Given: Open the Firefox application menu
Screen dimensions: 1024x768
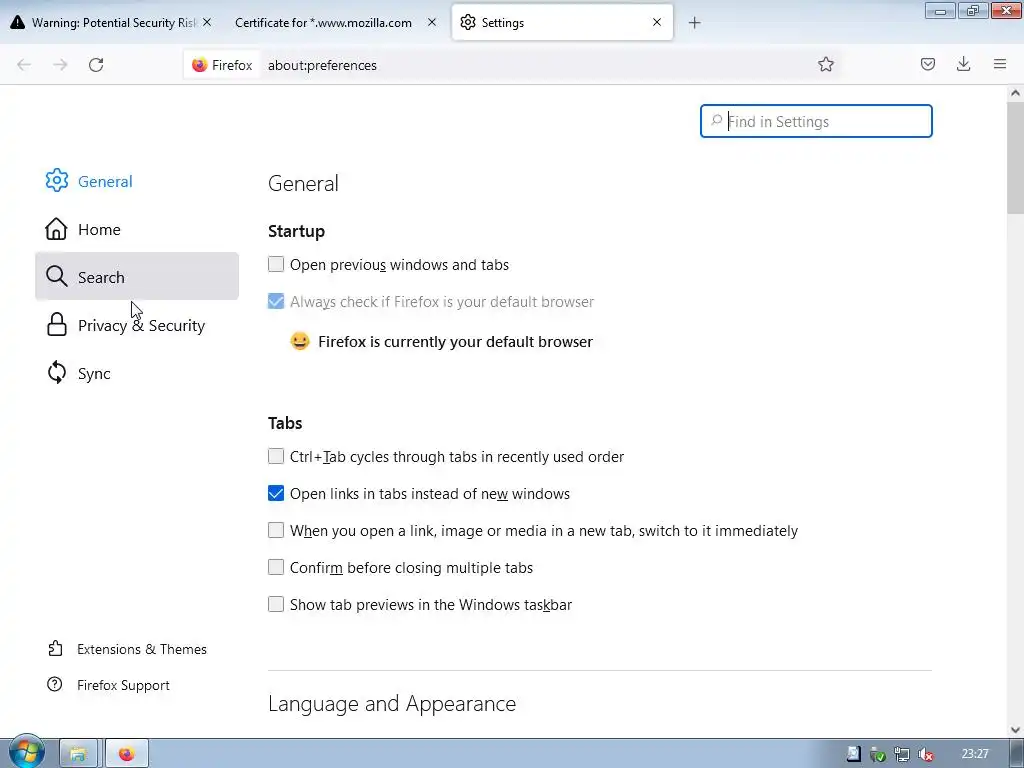Looking at the screenshot, I should 999,64.
